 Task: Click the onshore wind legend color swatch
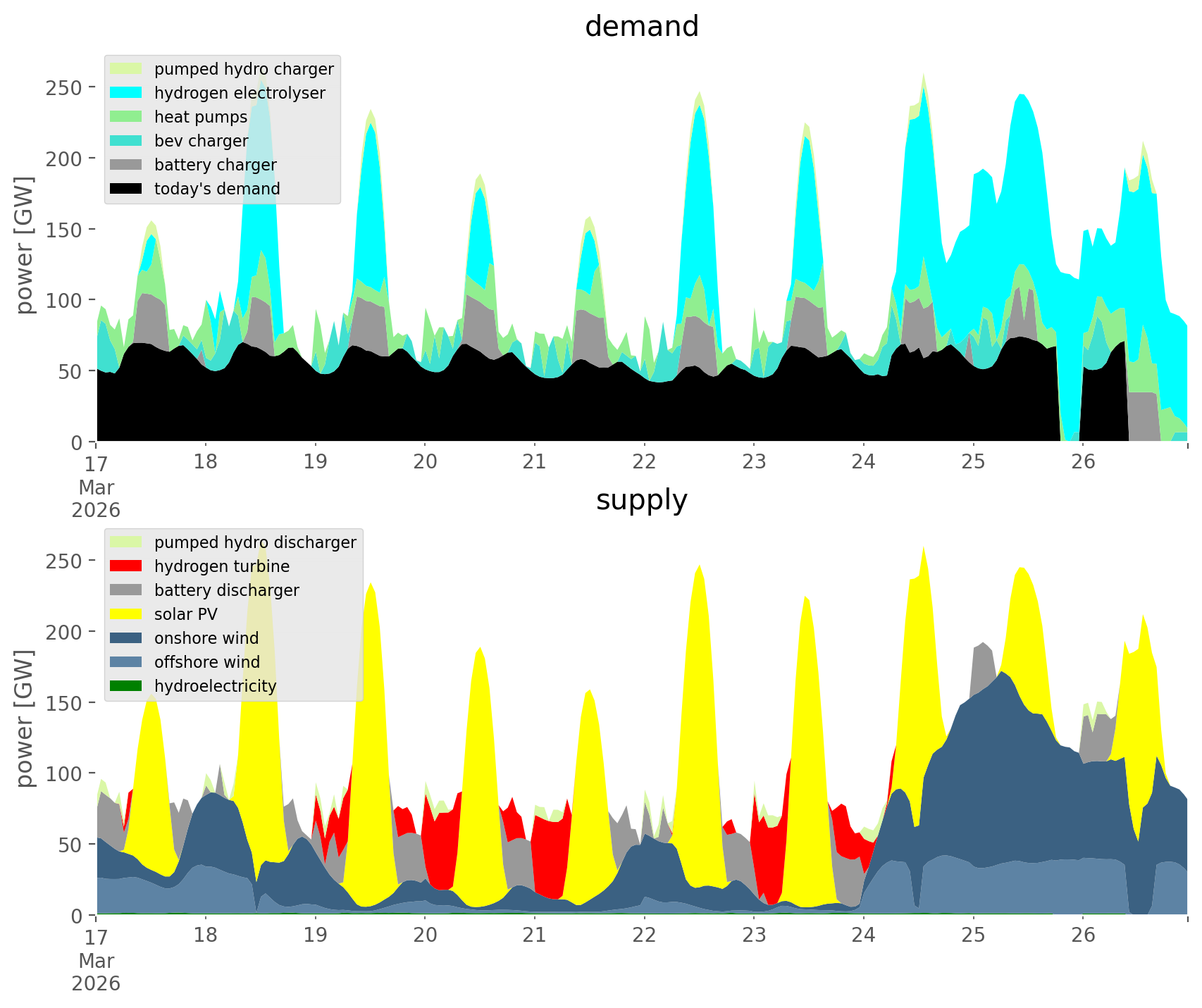(127, 638)
